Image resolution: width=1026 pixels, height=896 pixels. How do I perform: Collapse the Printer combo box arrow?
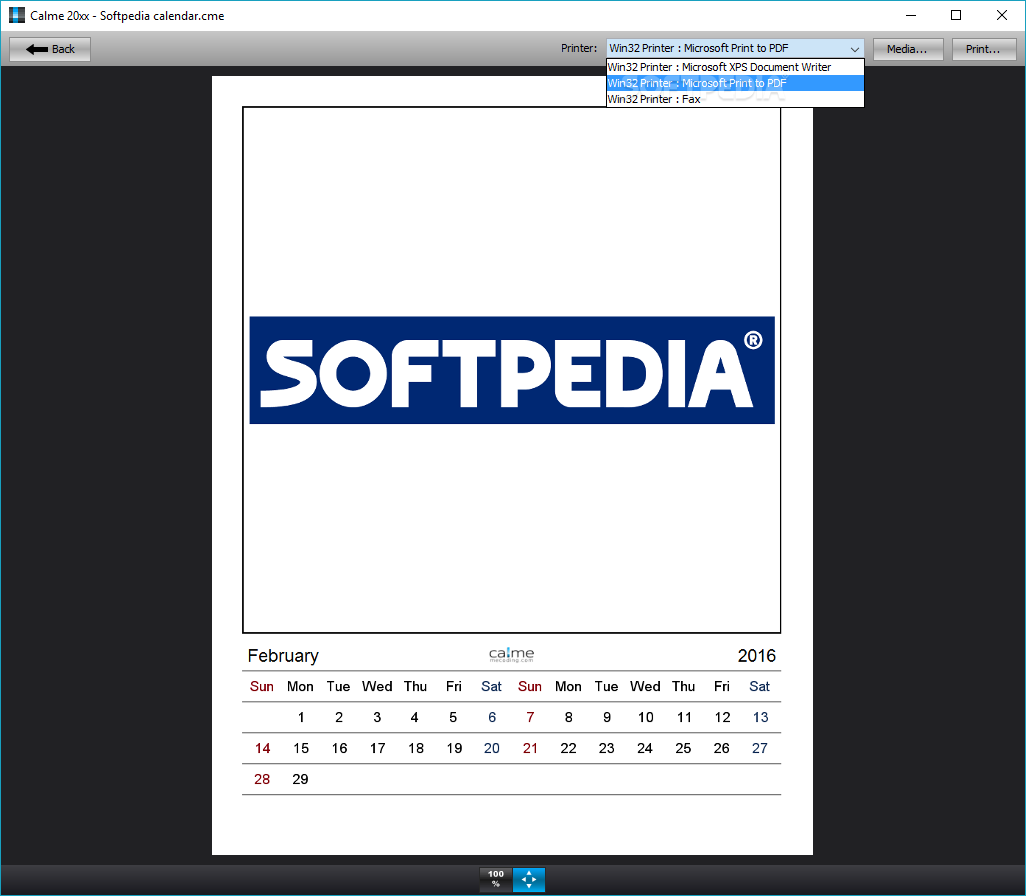pyautogui.click(x=854, y=49)
